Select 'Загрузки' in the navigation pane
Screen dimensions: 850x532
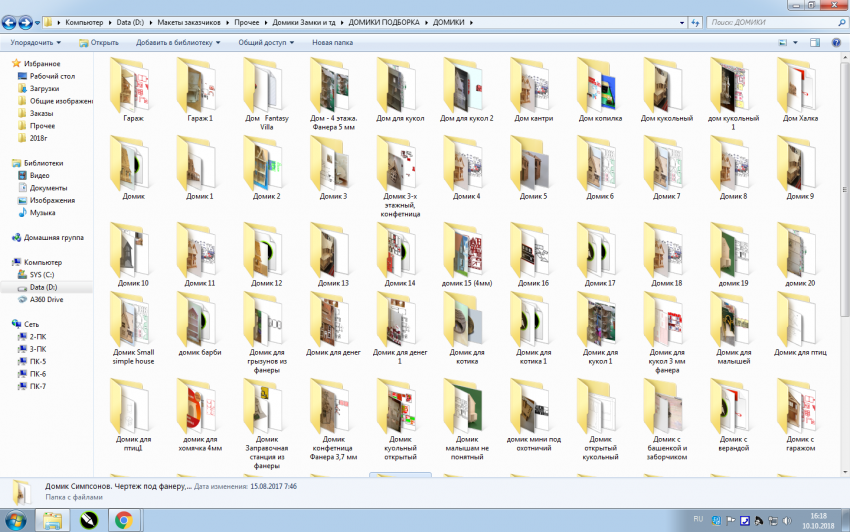click(44, 88)
